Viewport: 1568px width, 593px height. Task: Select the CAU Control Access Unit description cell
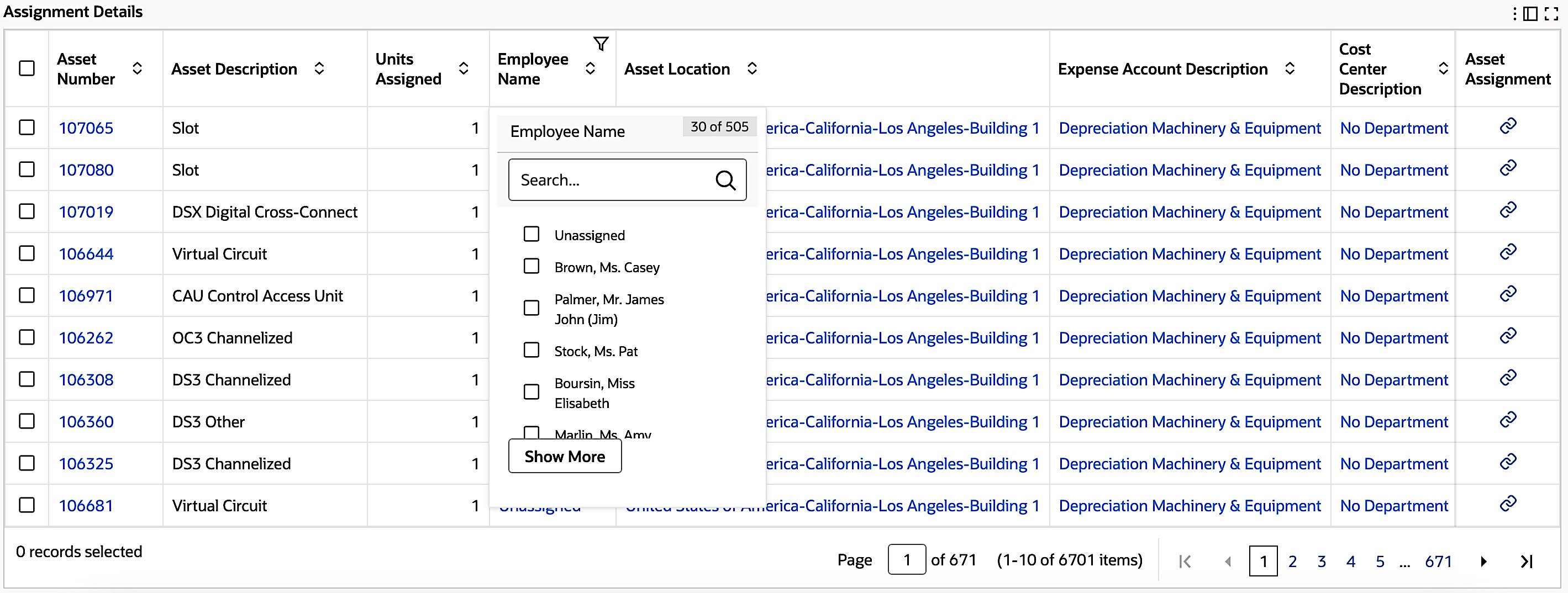pos(265,296)
